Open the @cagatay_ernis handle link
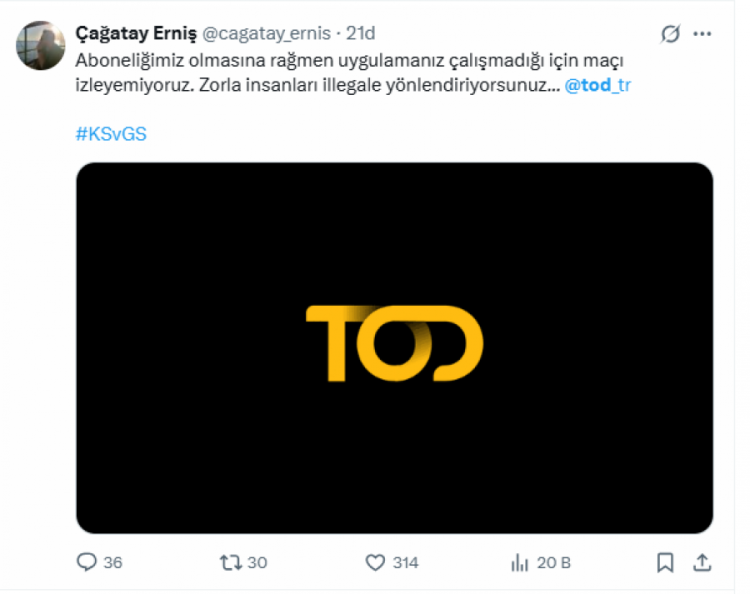The height and width of the screenshot is (594, 750). point(267,34)
